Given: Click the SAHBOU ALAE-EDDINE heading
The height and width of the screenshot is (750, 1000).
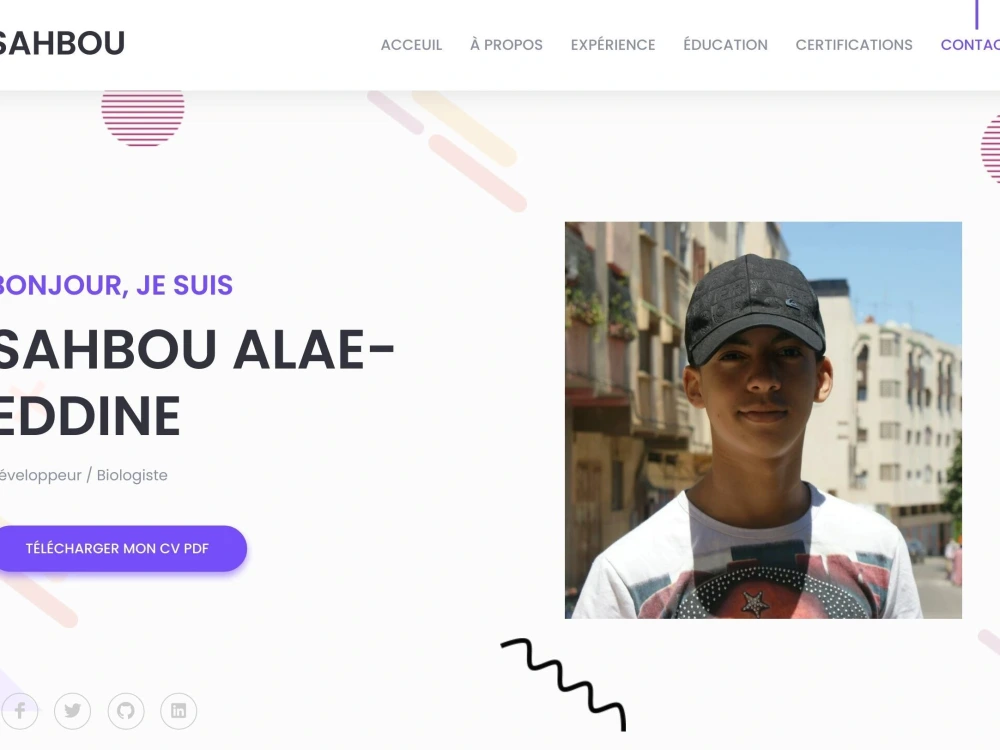Looking at the screenshot, I should [196, 383].
